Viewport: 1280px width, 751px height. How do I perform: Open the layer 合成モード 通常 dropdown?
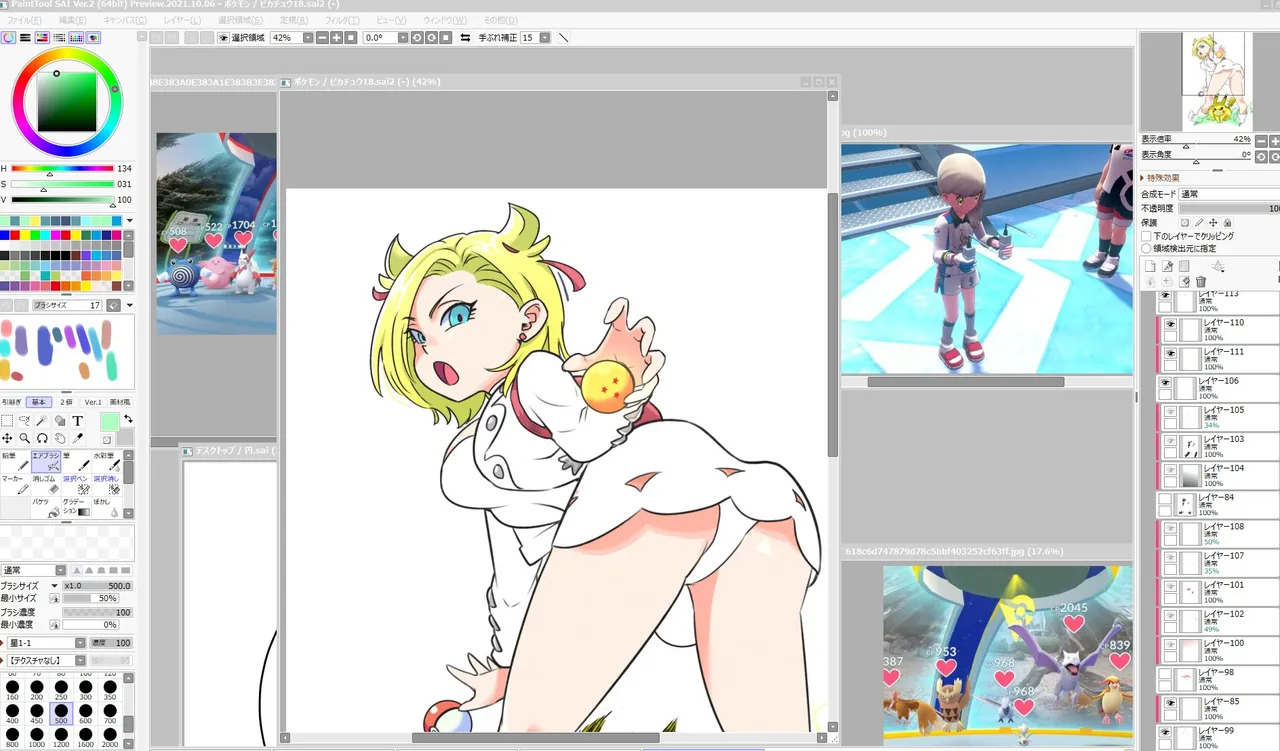[x=1229, y=194]
